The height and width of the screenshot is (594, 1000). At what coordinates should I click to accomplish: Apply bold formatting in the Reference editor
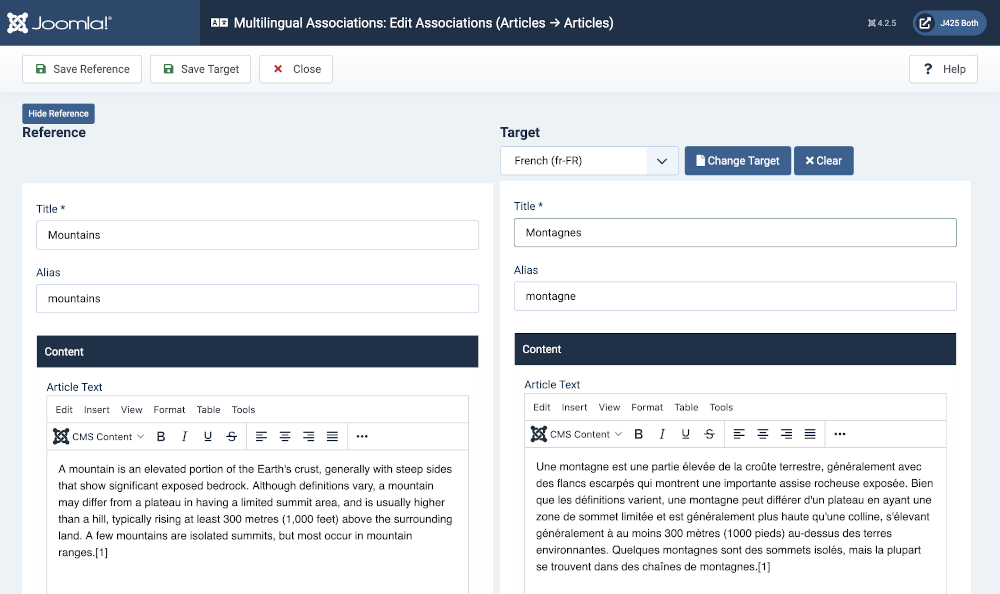160,436
